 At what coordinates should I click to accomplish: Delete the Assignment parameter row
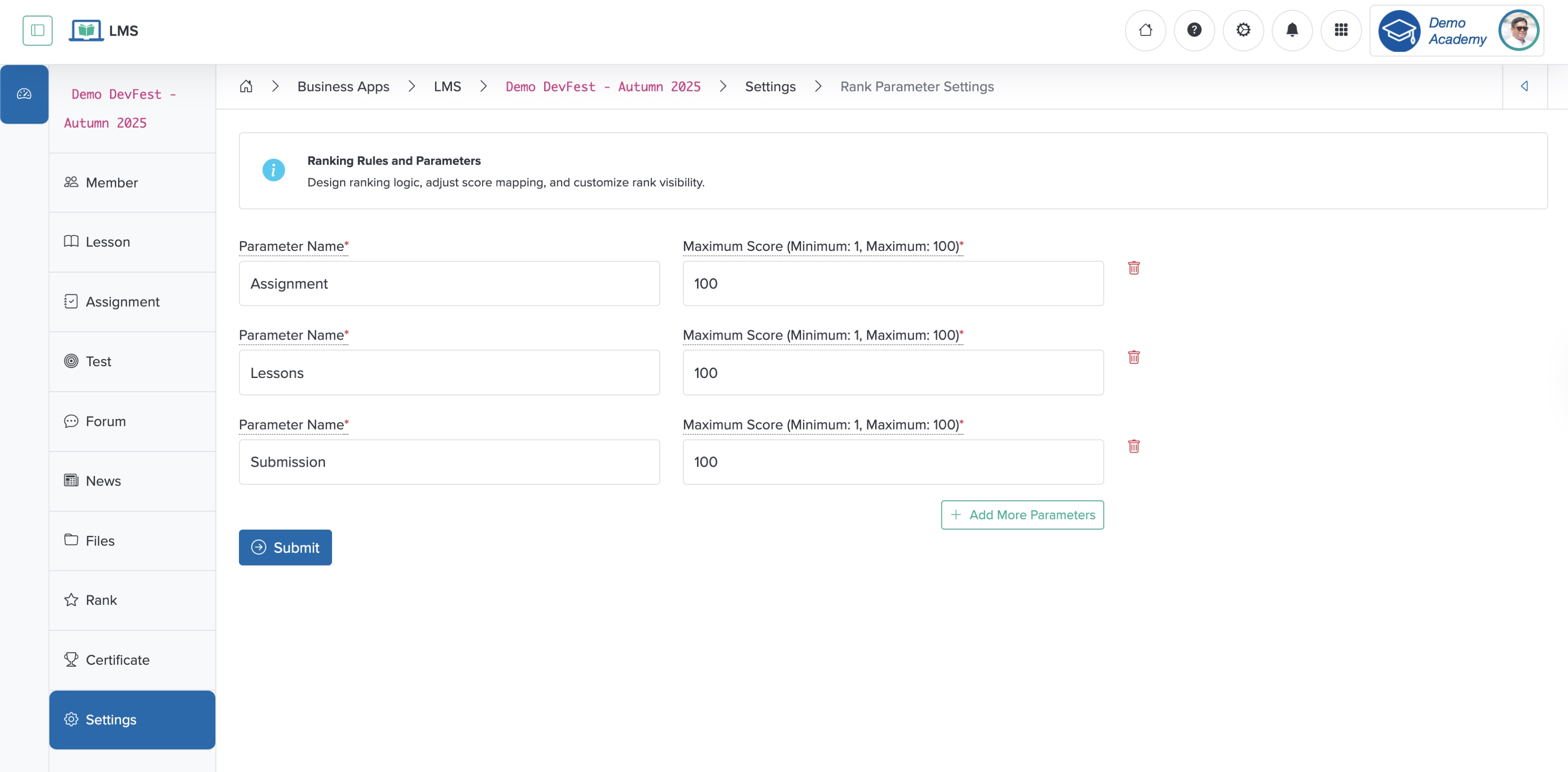(x=1133, y=268)
